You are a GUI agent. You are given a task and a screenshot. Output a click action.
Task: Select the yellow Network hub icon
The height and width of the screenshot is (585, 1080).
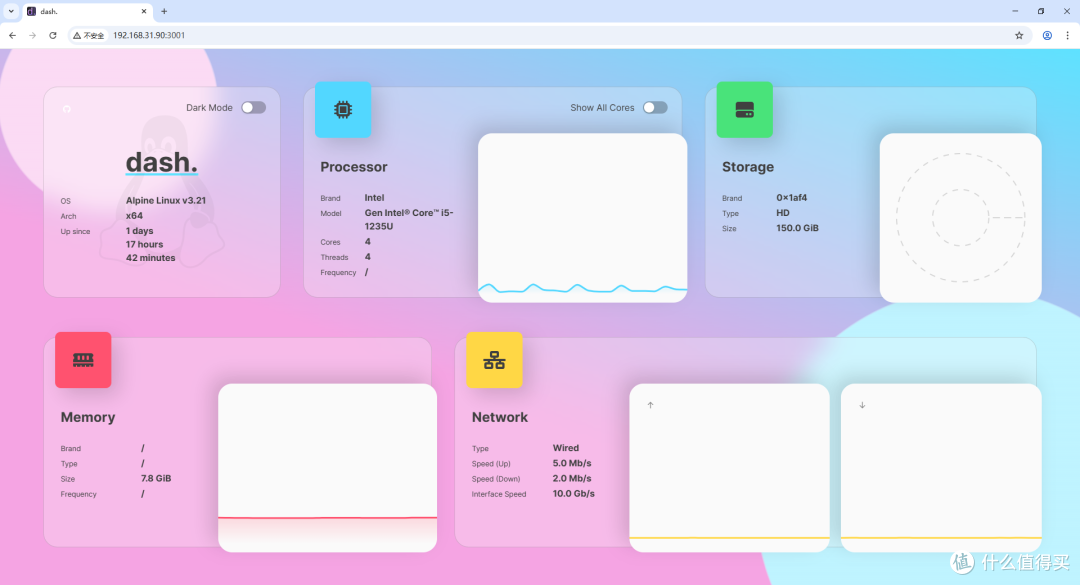(x=494, y=360)
